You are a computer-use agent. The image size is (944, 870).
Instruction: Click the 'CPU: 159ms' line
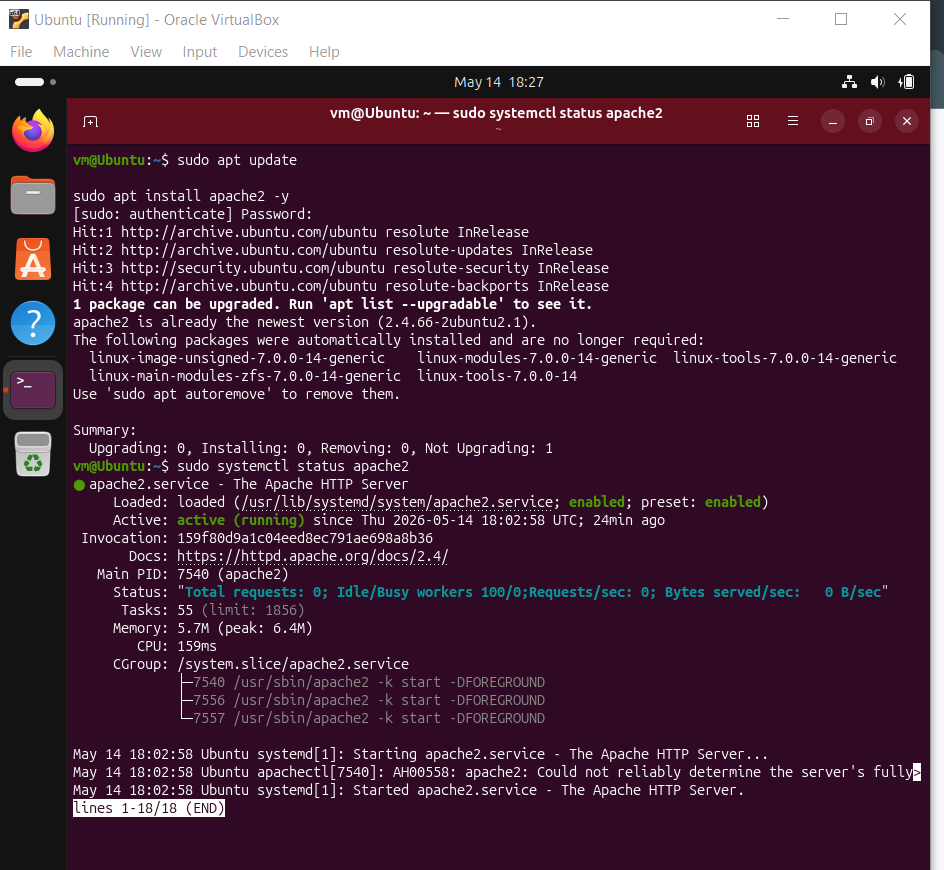click(x=176, y=647)
